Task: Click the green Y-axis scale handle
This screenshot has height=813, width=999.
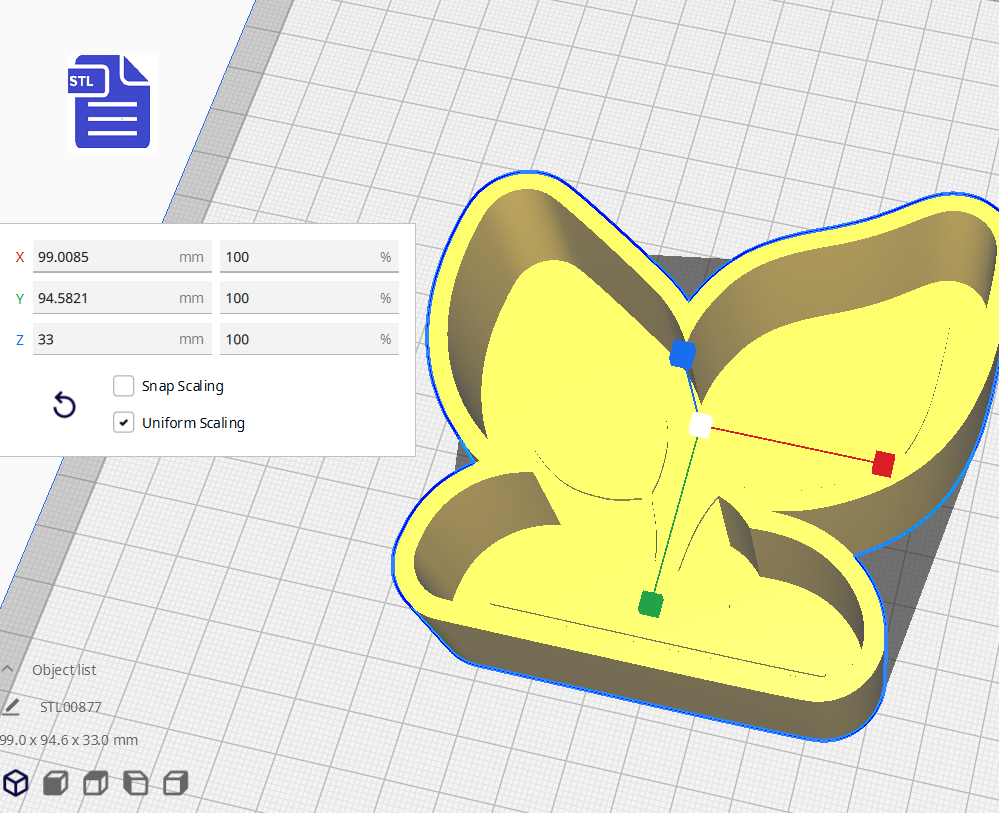Action: [x=650, y=603]
